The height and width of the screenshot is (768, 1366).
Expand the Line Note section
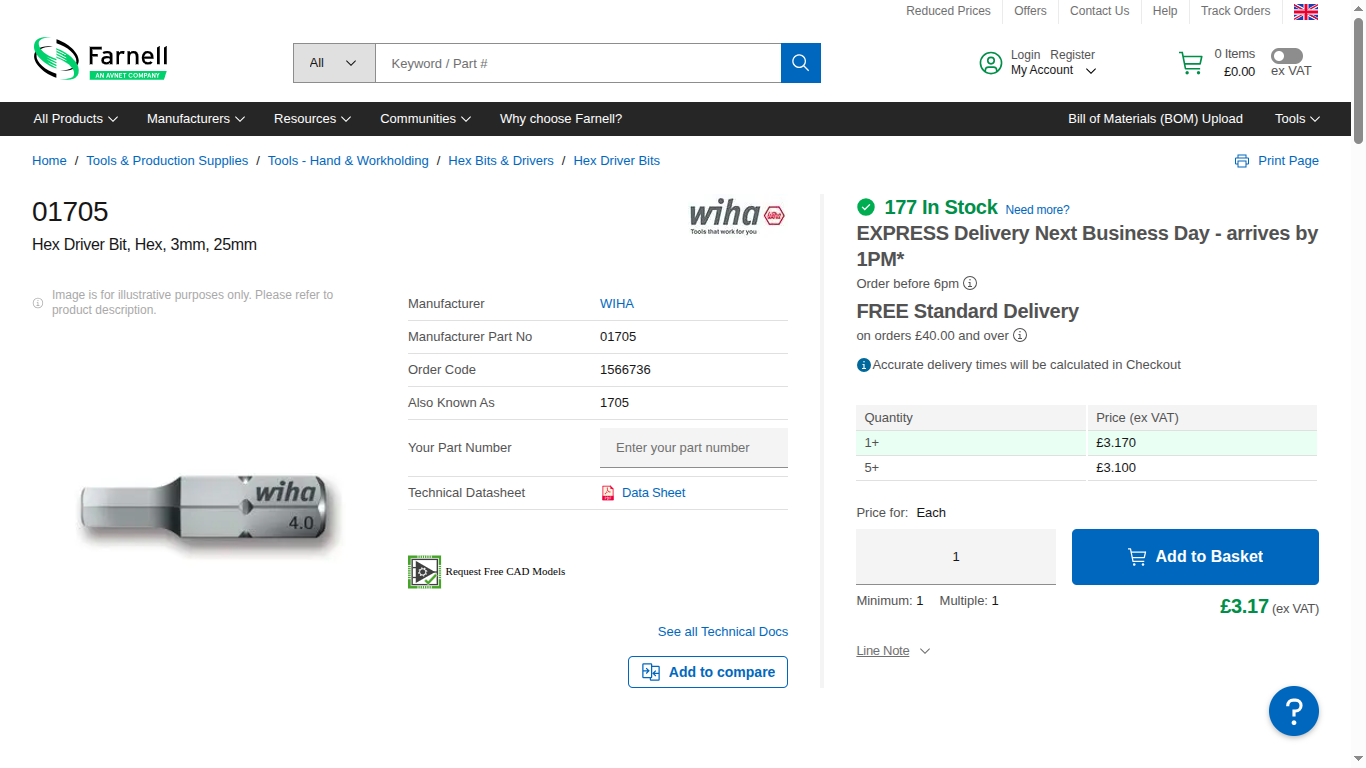(x=893, y=651)
